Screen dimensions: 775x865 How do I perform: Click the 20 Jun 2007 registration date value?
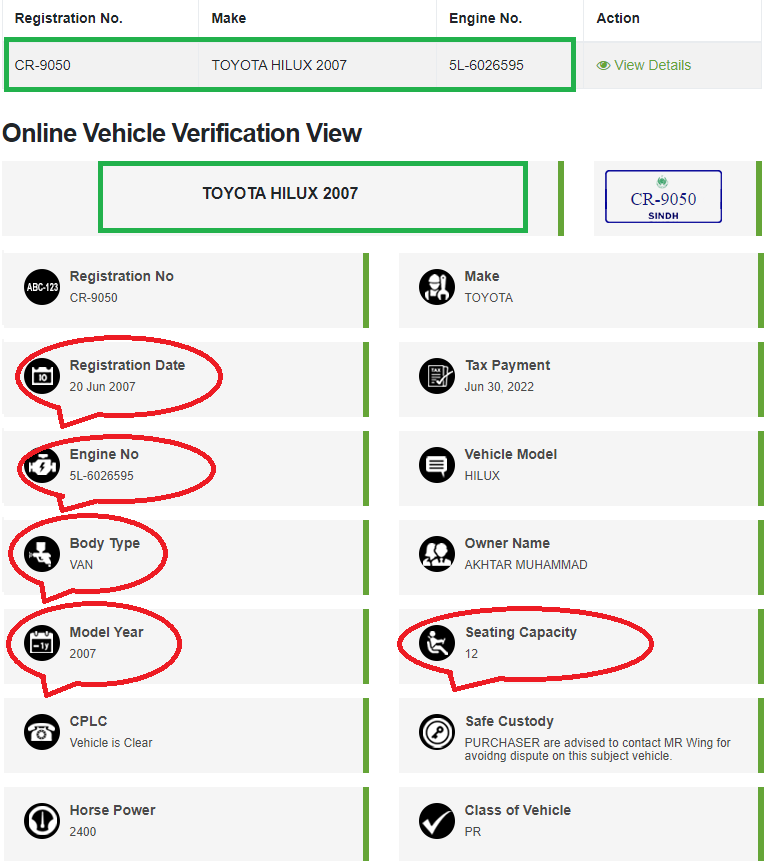[x=103, y=387]
